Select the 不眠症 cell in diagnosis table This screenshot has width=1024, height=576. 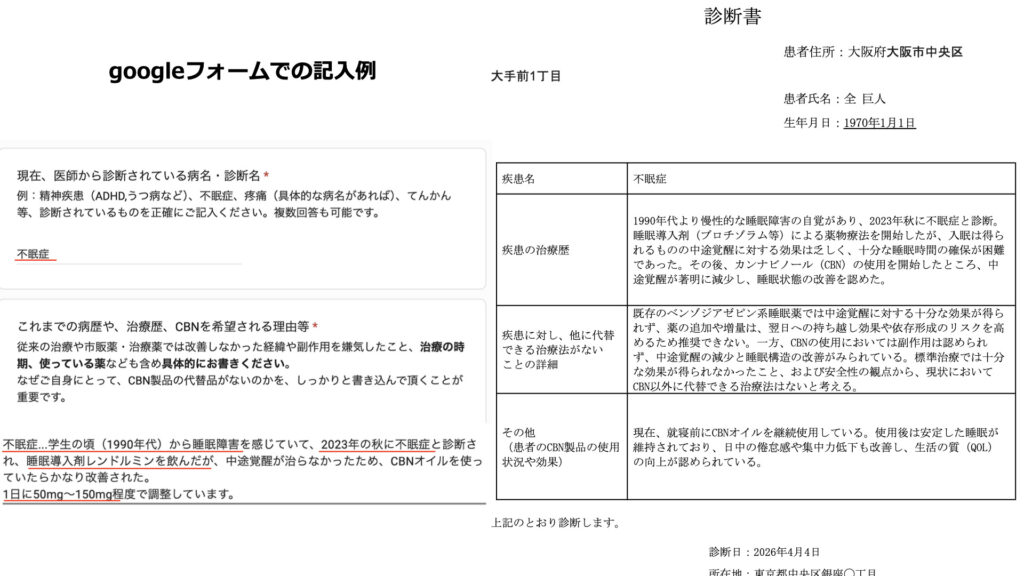(x=650, y=178)
